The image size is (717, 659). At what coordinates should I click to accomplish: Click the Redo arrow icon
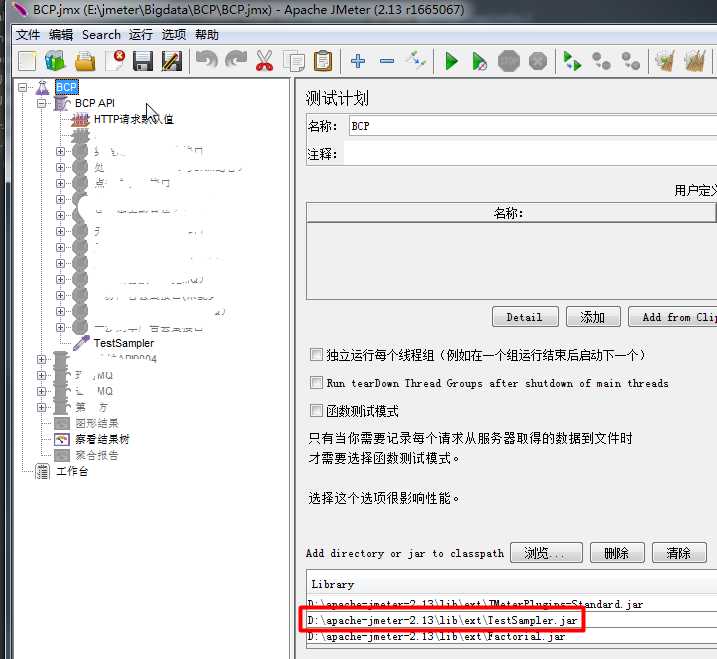[236, 60]
